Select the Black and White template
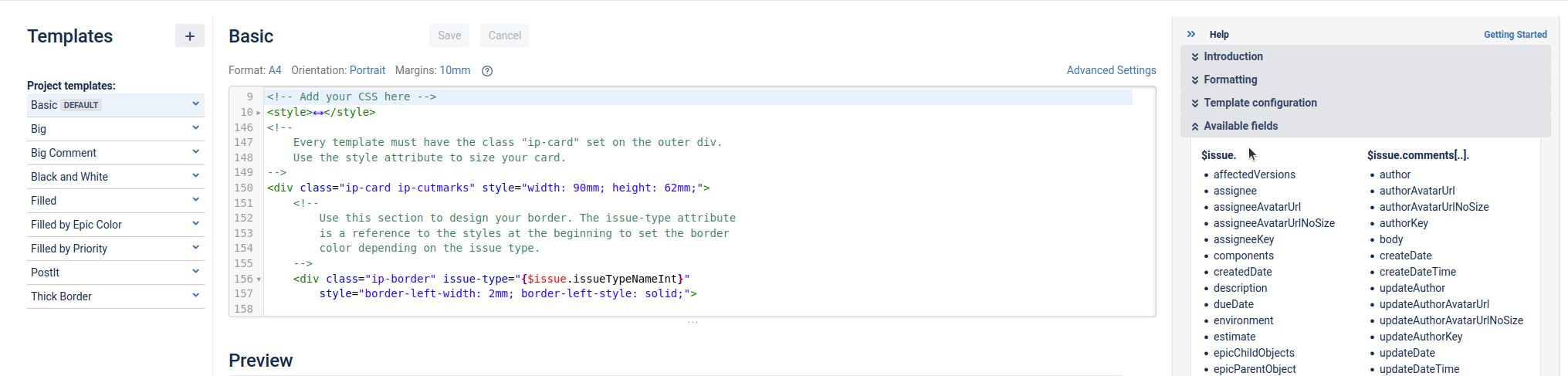The image size is (1568, 376). click(69, 177)
